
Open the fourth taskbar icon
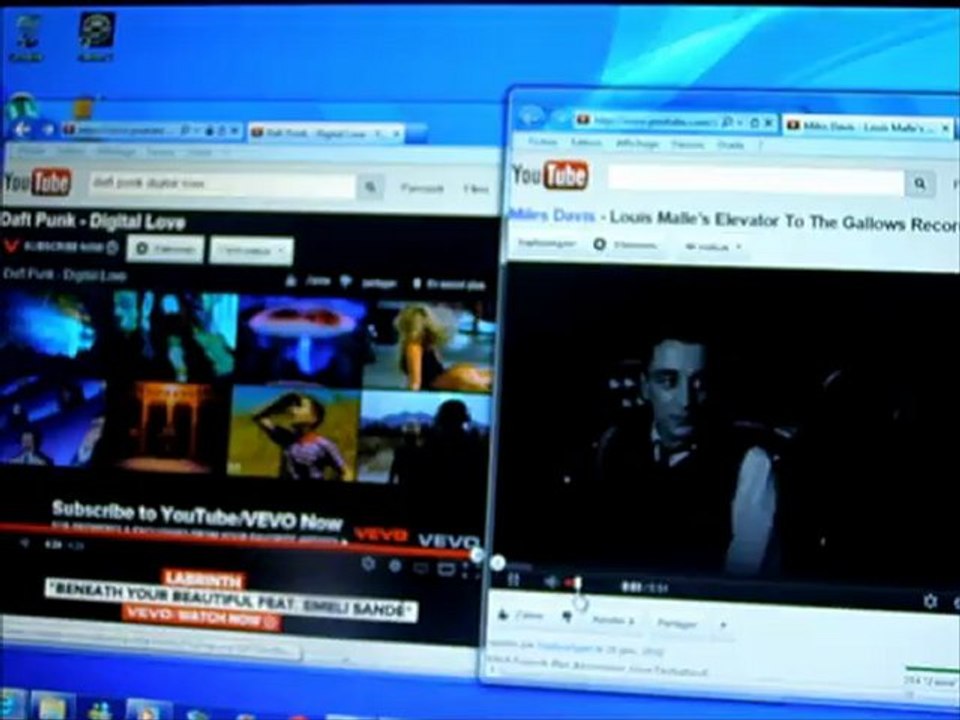(147, 710)
